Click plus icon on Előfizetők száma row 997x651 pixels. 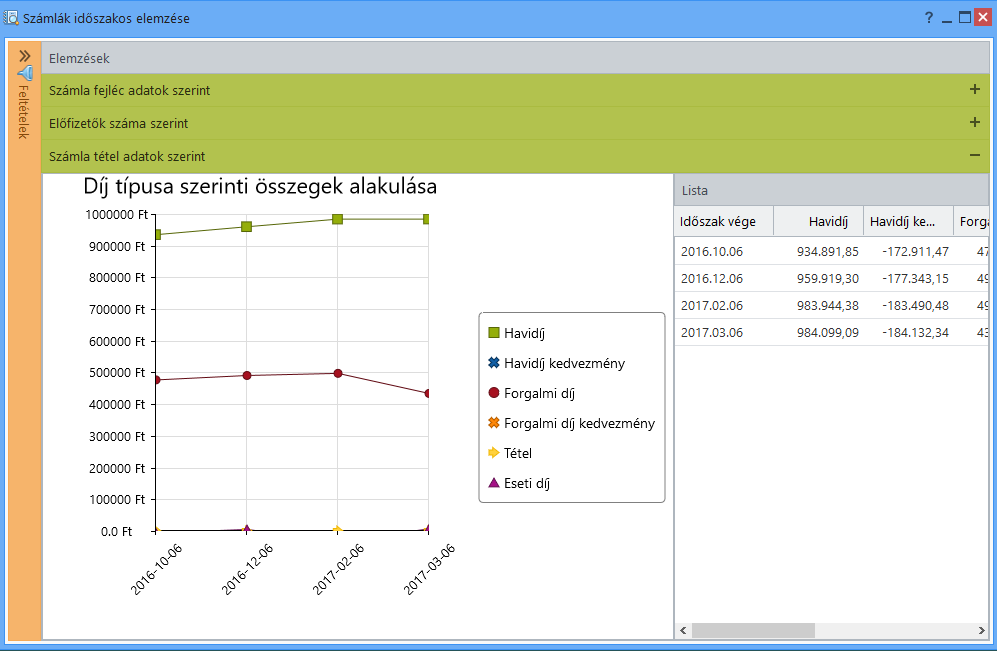click(x=974, y=122)
